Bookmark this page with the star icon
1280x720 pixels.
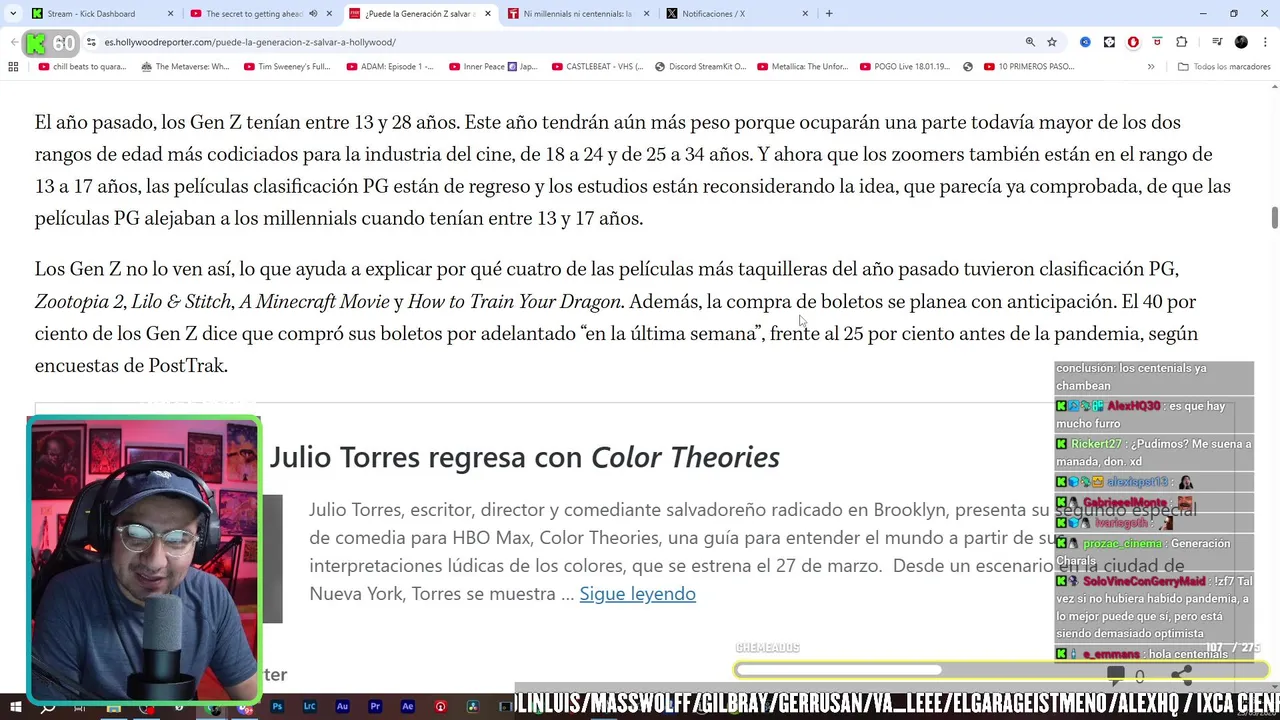[x=1052, y=42]
